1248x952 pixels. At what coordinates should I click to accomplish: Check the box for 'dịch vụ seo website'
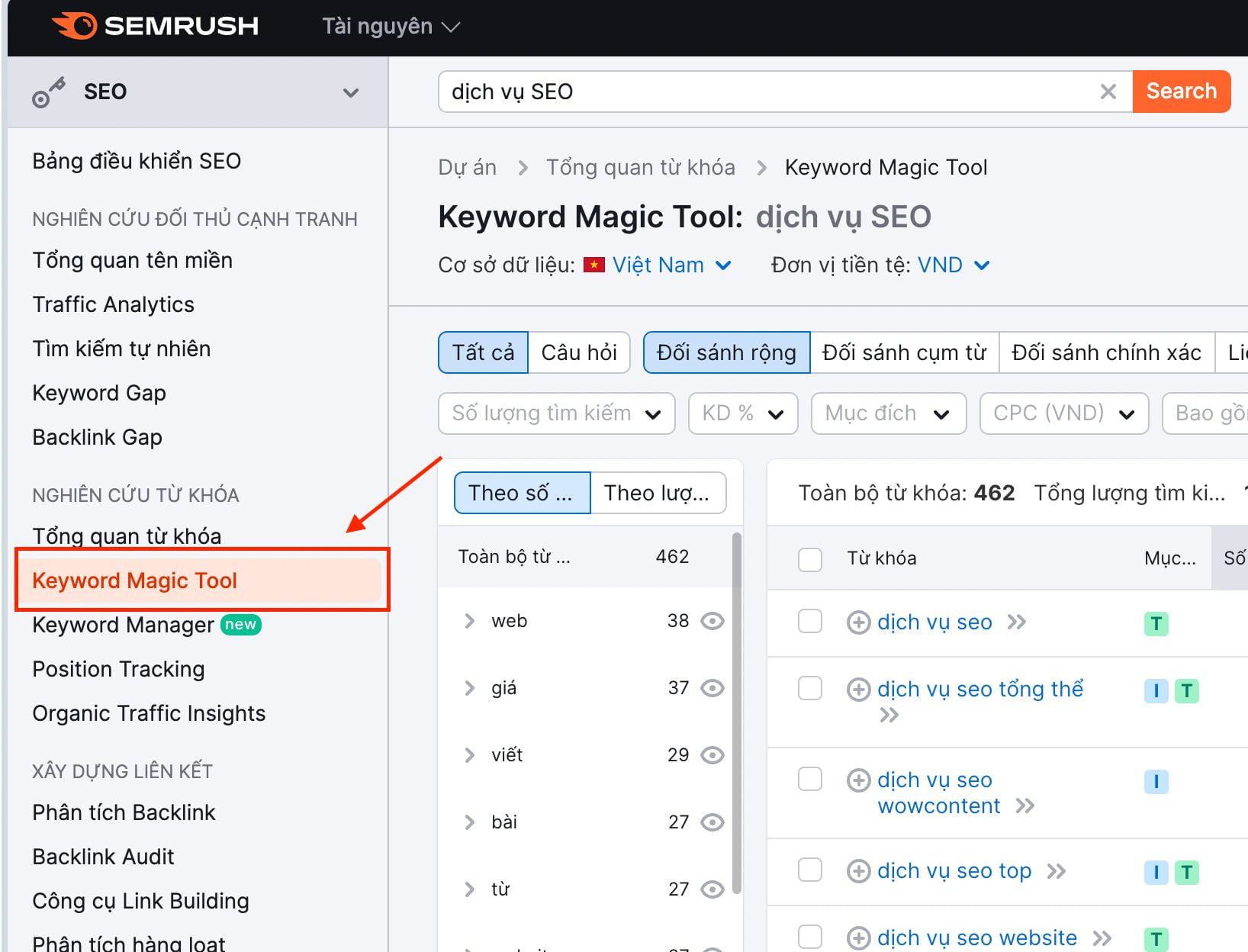(809, 937)
